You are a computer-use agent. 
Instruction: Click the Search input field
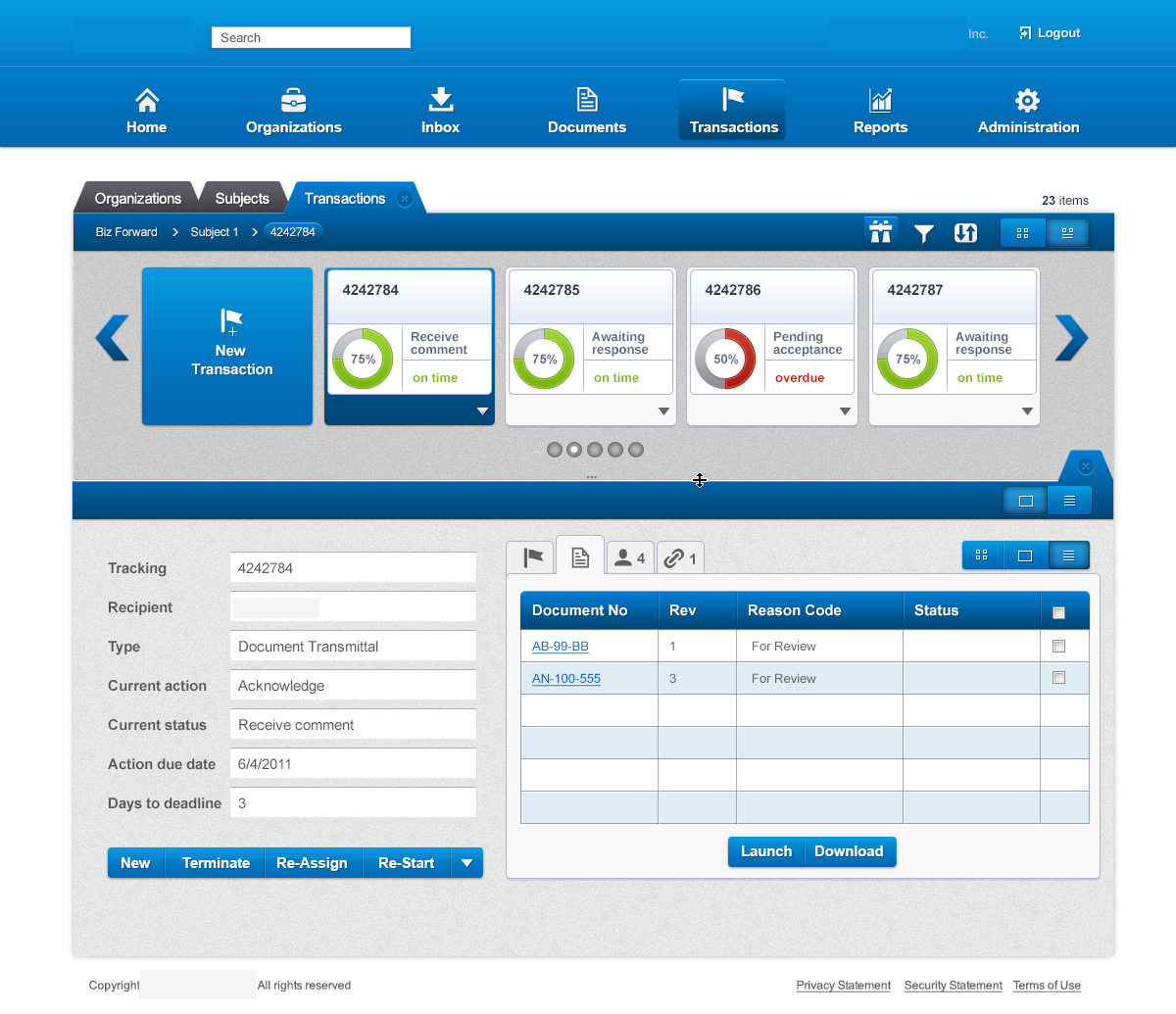pos(311,38)
